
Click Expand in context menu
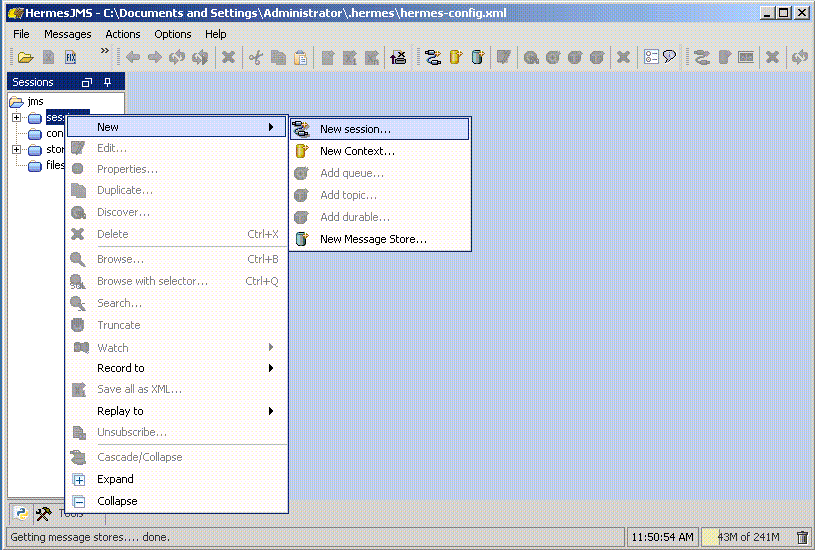point(115,479)
